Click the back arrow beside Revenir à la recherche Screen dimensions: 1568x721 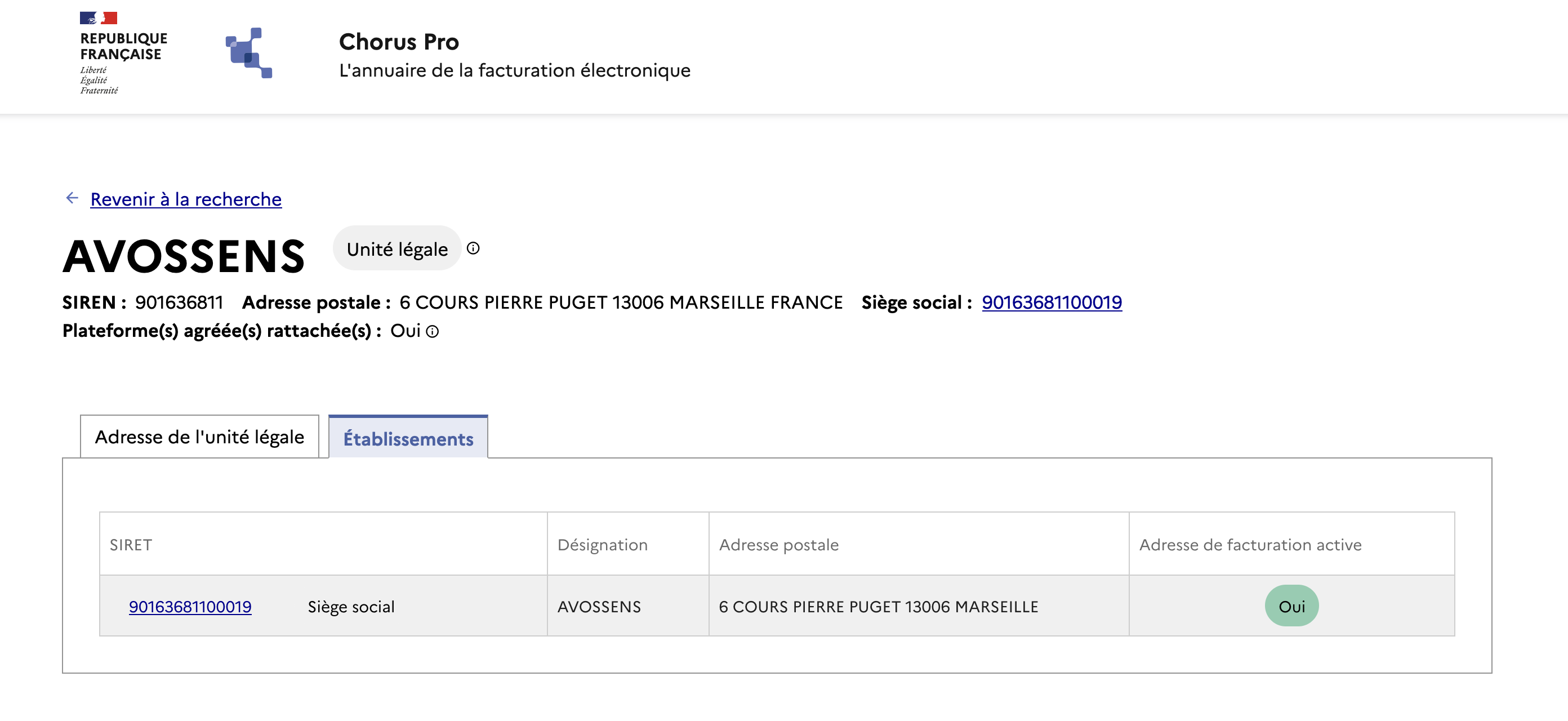[x=73, y=198]
